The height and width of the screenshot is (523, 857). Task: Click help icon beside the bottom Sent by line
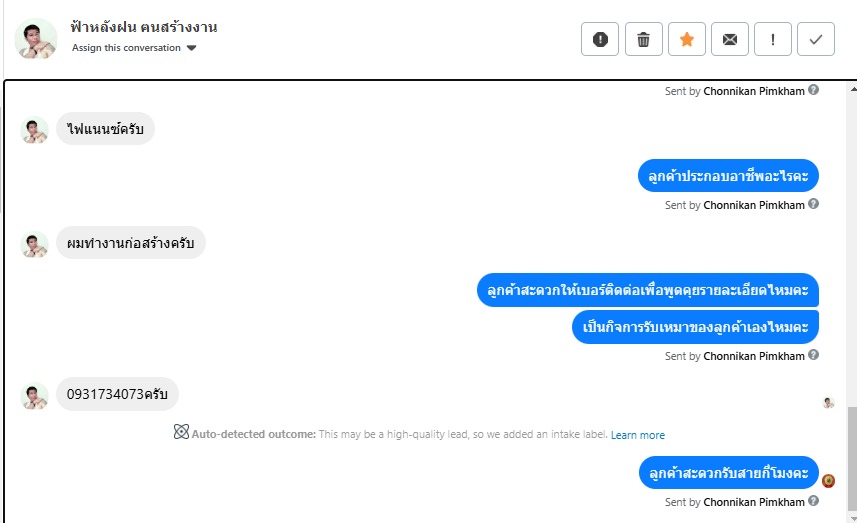pos(813,502)
